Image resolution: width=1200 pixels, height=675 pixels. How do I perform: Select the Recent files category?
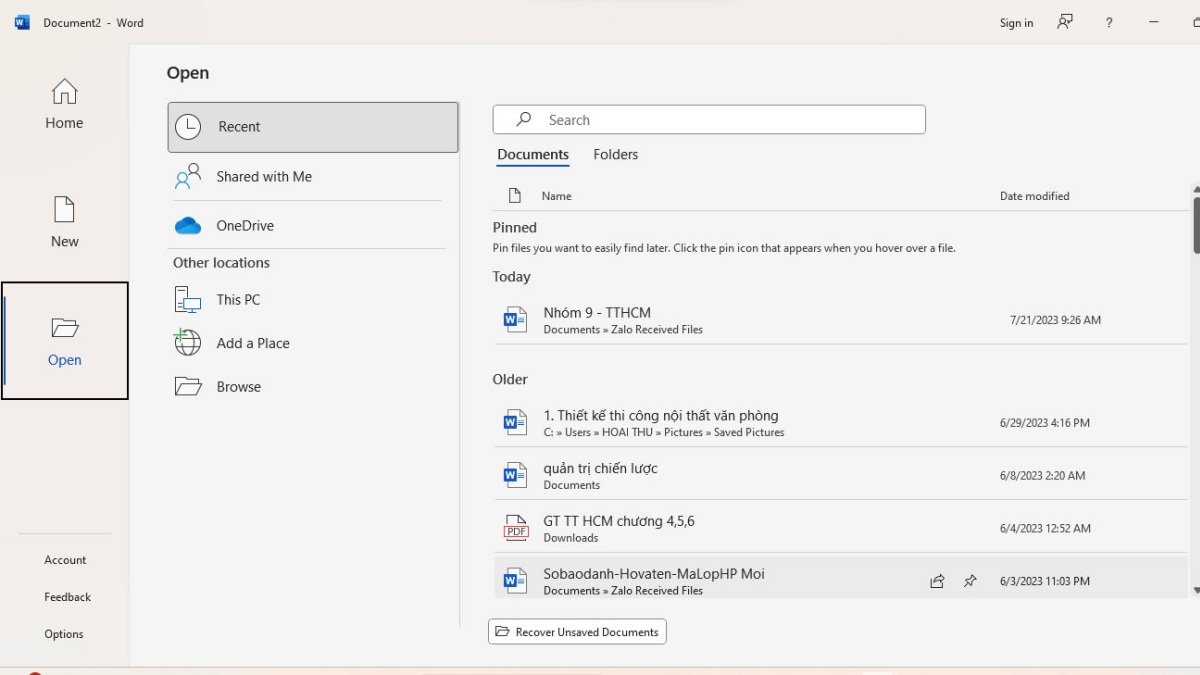(x=313, y=127)
